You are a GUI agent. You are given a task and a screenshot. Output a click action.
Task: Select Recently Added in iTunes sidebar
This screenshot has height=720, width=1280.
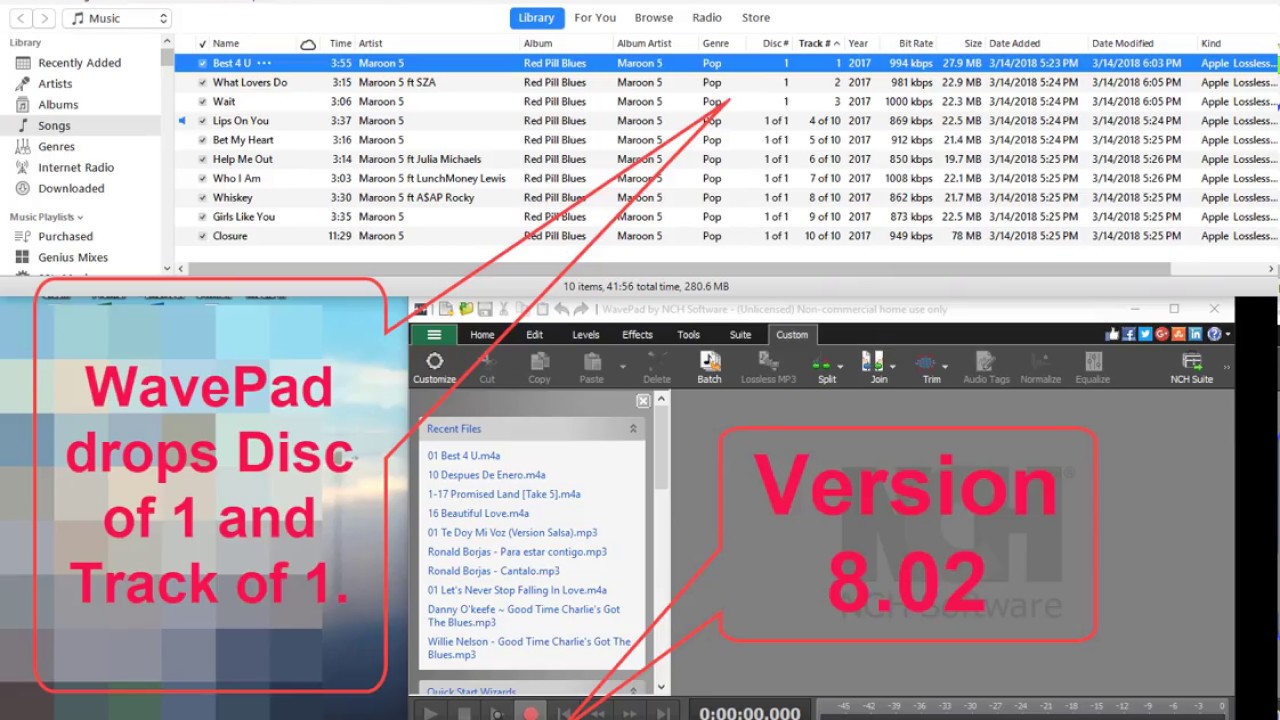click(x=79, y=62)
